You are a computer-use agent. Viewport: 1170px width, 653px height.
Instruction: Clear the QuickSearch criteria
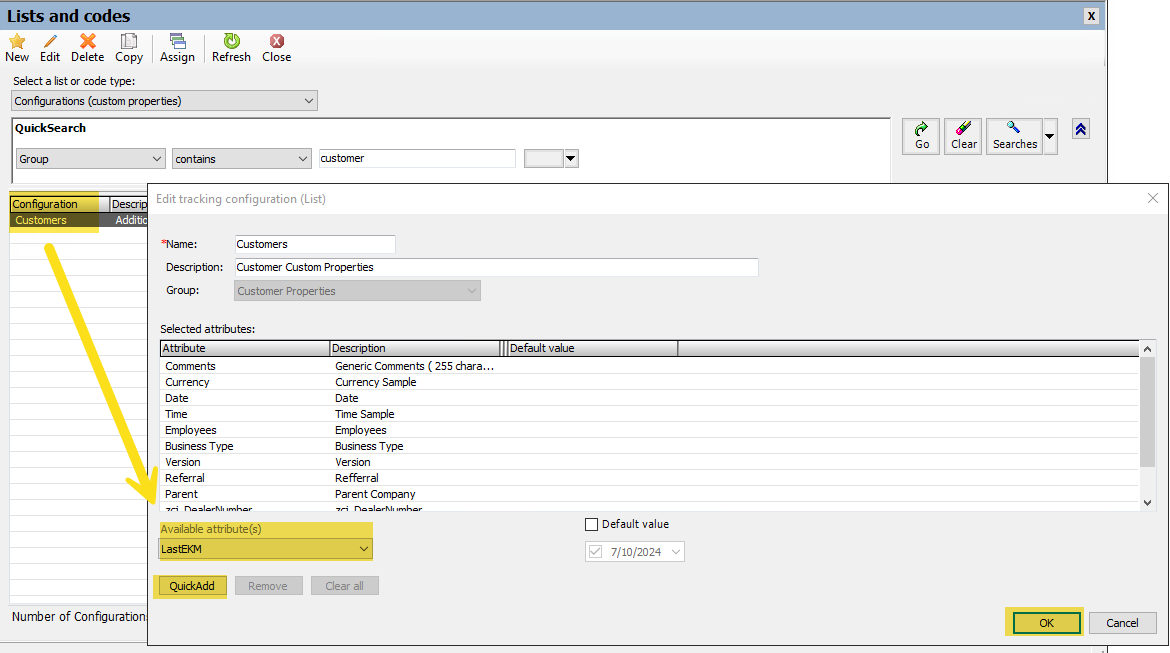(x=963, y=137)
